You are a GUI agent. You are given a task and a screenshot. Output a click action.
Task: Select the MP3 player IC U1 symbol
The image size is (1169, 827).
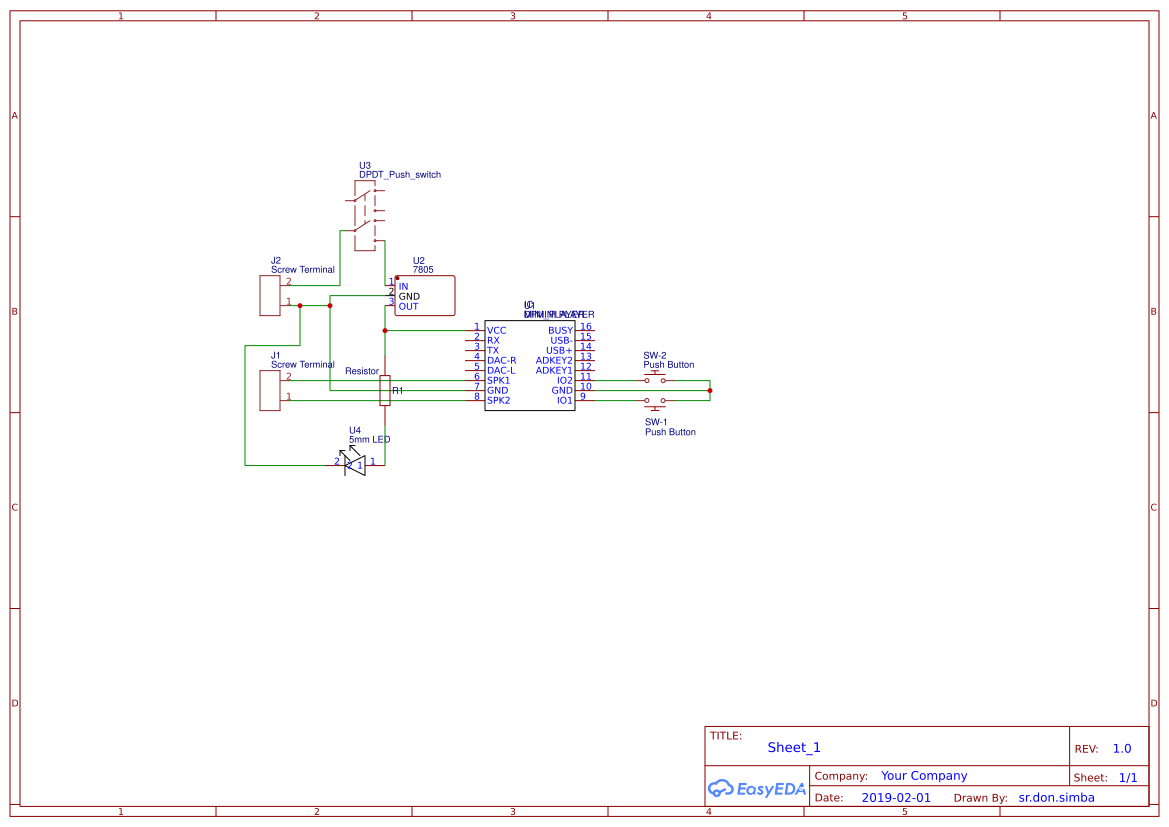tap(530, 365)
